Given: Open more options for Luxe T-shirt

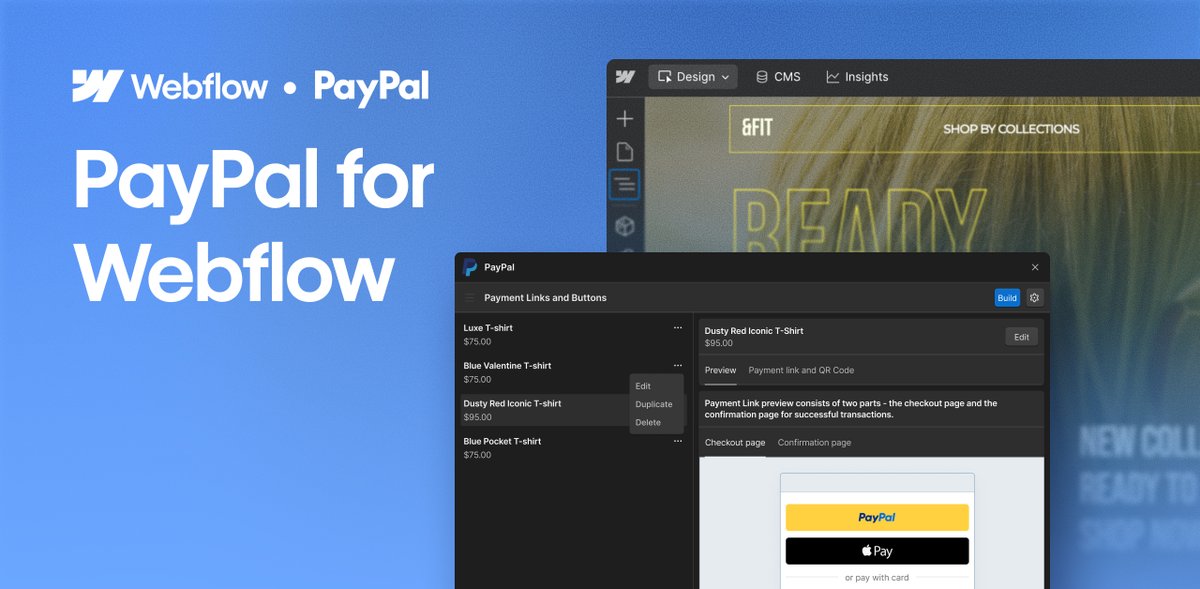Looking at the screenshot, I should [x=678, y=328].
